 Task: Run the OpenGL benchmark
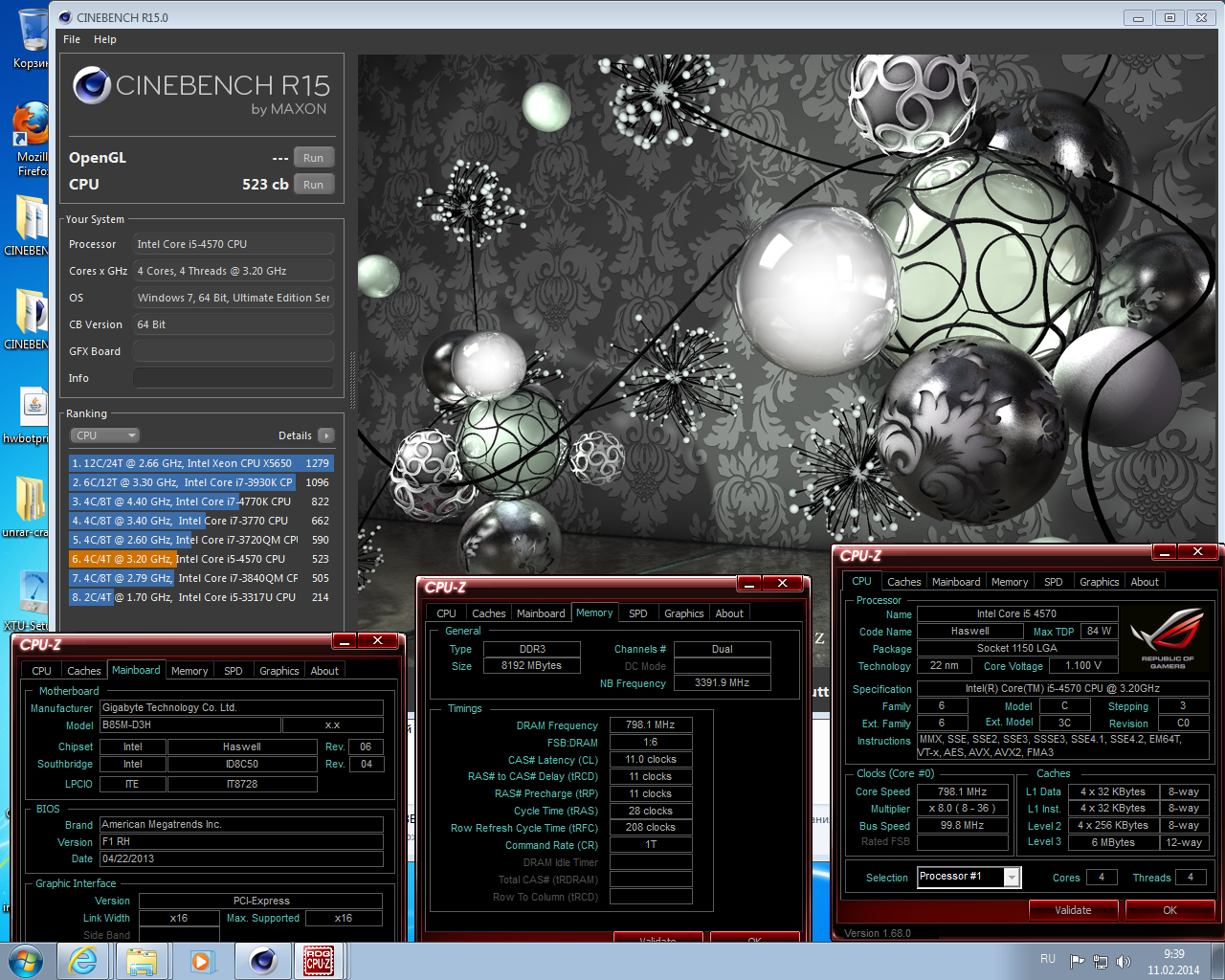coord(314,158)
